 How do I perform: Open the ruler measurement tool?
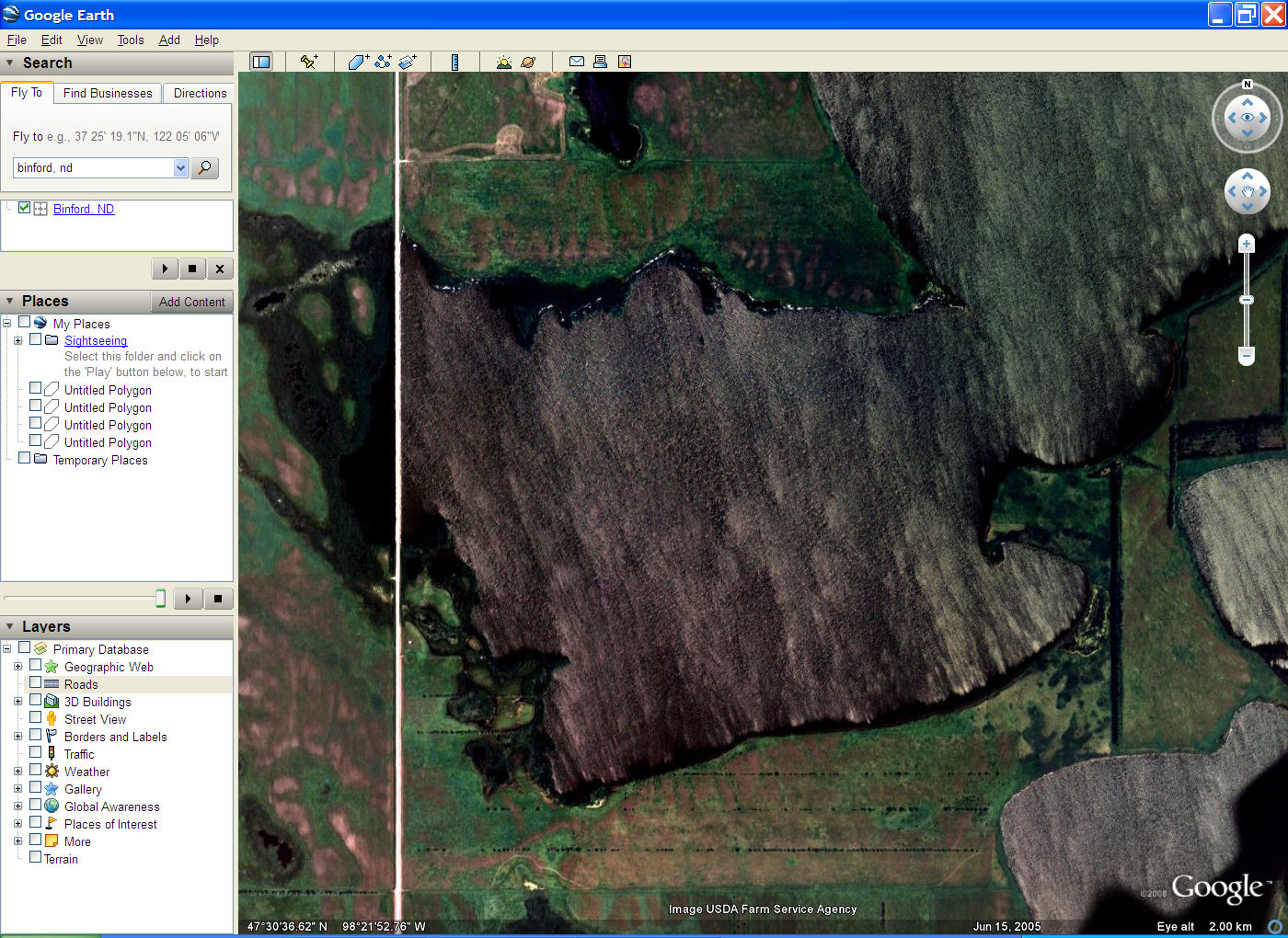click(454, 62)
